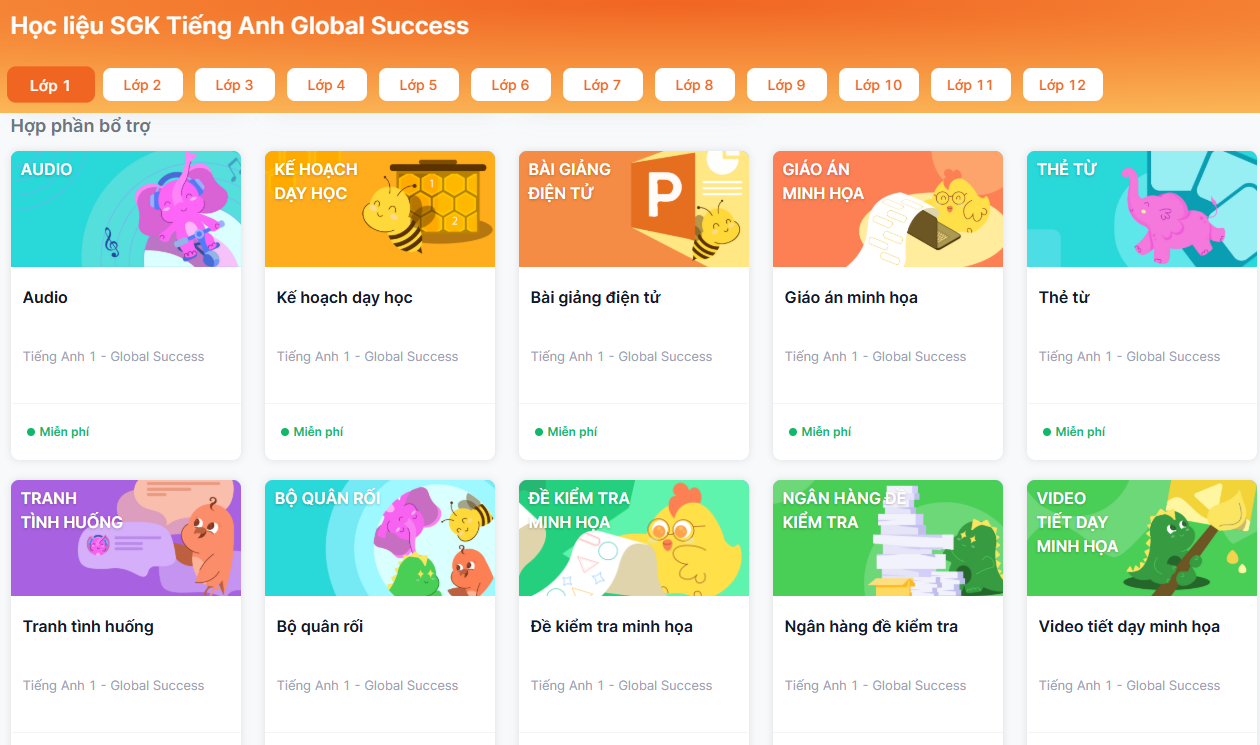Click Miễn phí on Kế hoạch dạy học card
Screen dimensions: 1260x745
[x=318, y=432]
